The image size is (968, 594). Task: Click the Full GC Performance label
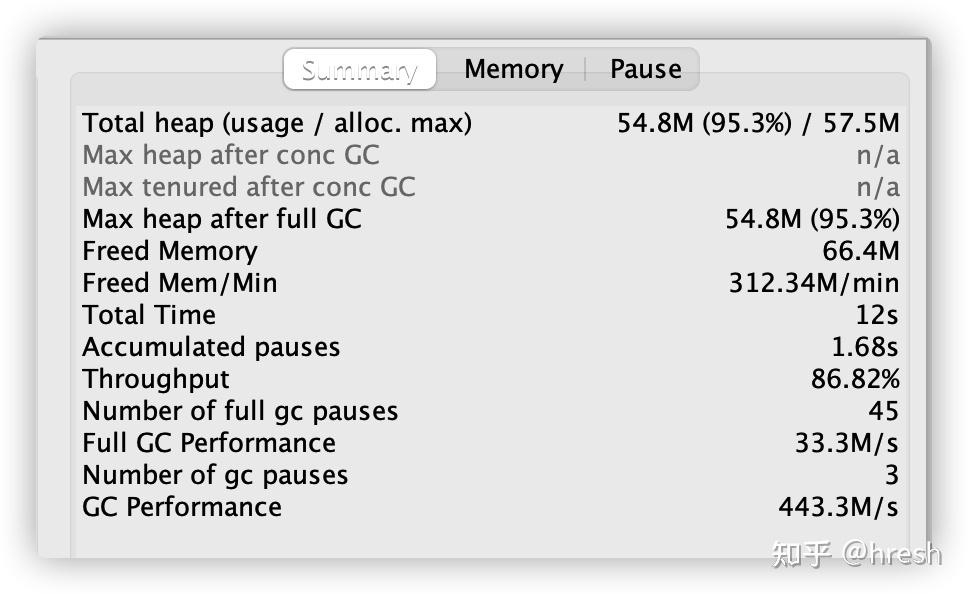[x=208, y=443]
